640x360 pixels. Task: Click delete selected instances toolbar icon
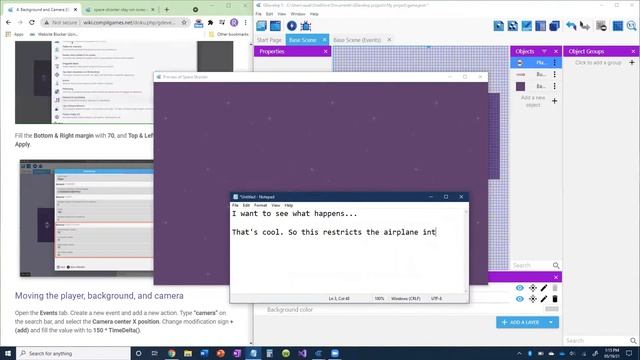[x=601, y=26]
